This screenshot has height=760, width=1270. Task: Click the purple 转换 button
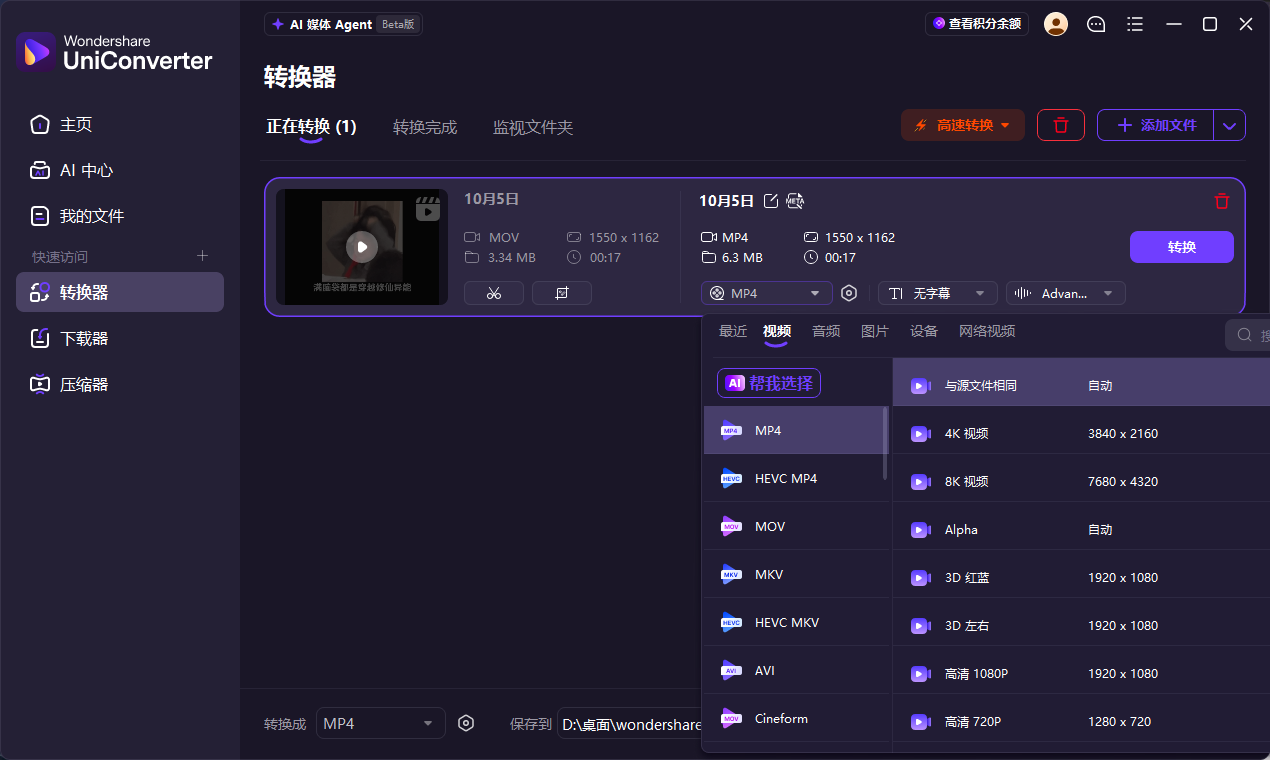[x=1182, y=247]
